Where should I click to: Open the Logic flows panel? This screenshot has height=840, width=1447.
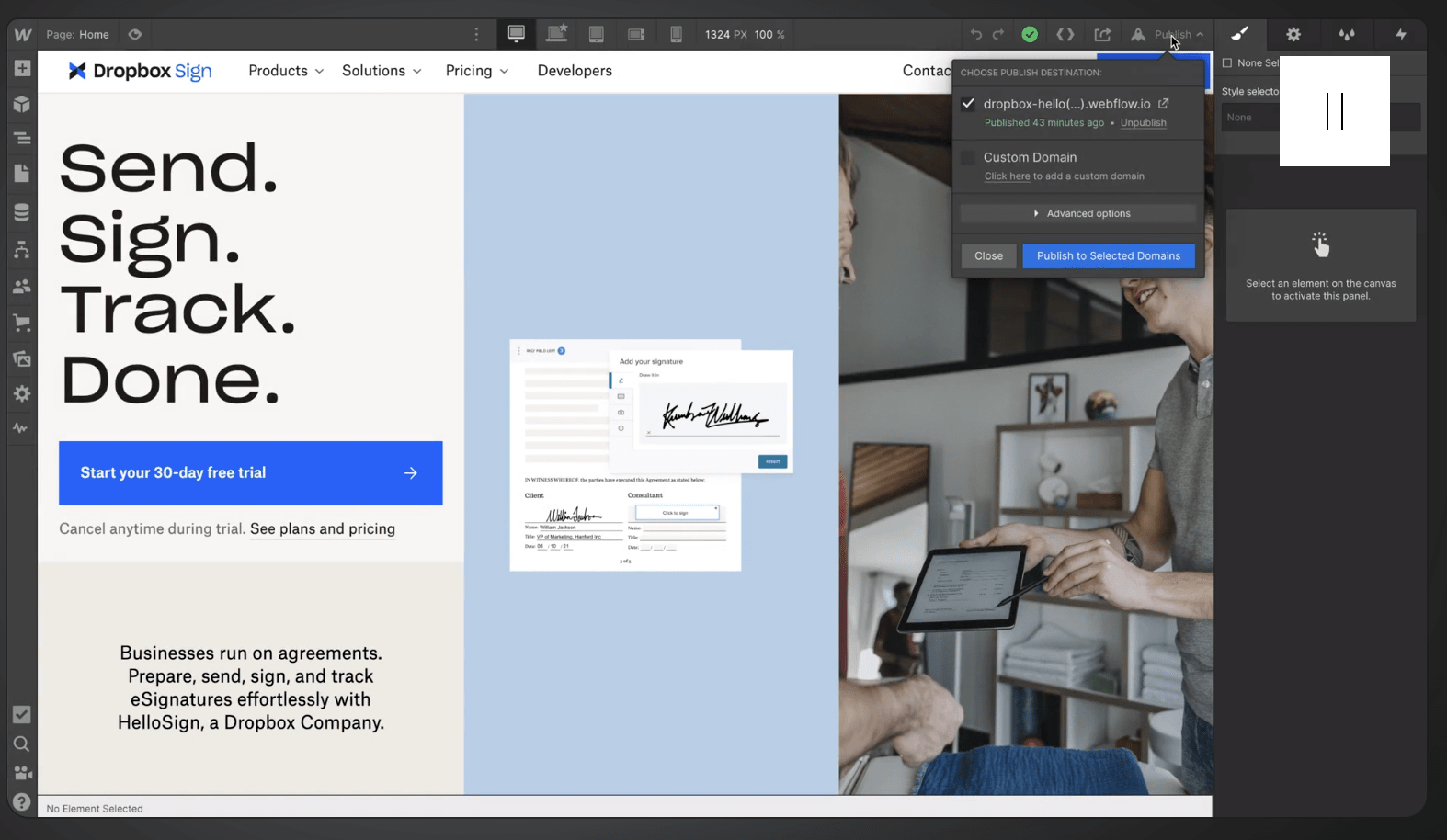pos(22,250)
